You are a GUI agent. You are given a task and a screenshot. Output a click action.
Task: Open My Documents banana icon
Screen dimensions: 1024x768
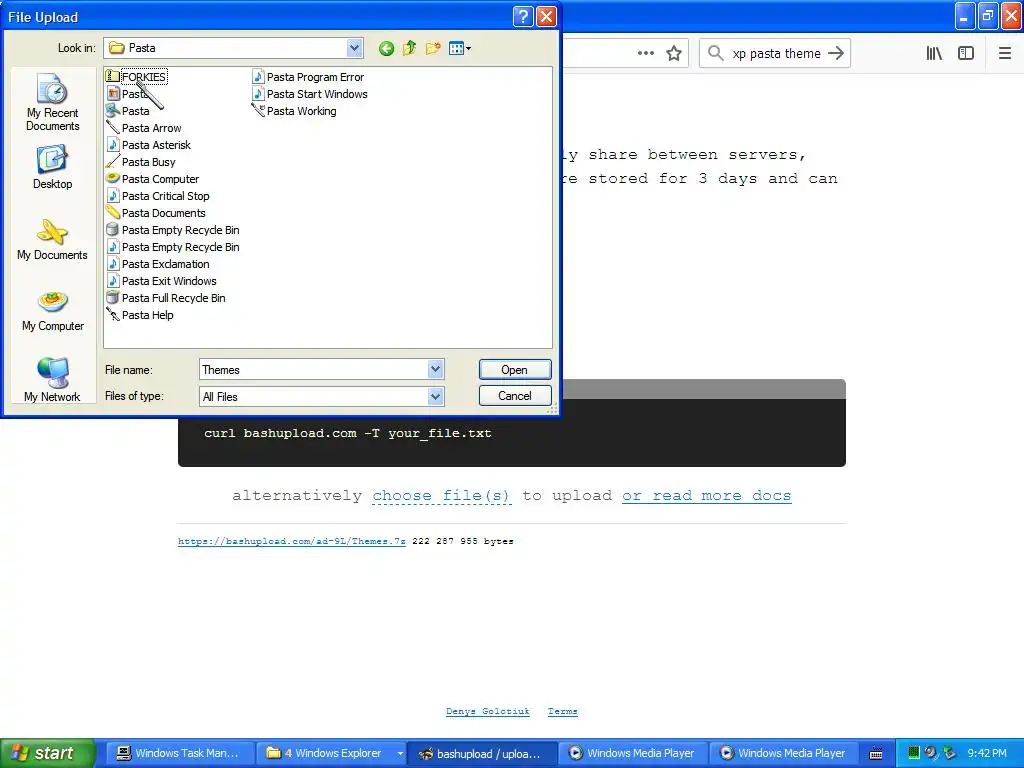(x=52, y=240)
